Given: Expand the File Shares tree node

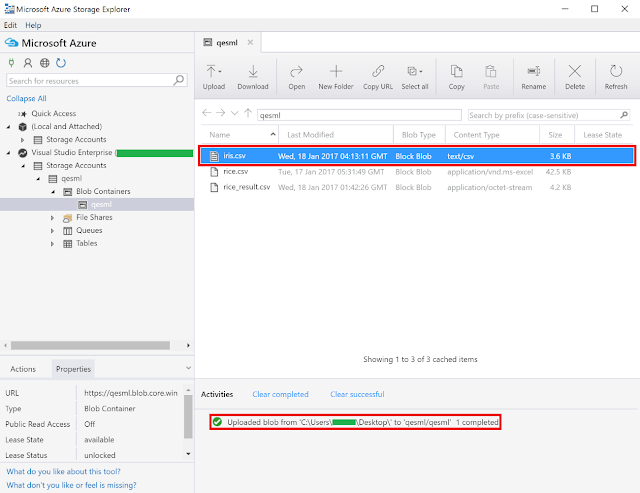Looking at the screenshot, I should [x=53, y=216].
